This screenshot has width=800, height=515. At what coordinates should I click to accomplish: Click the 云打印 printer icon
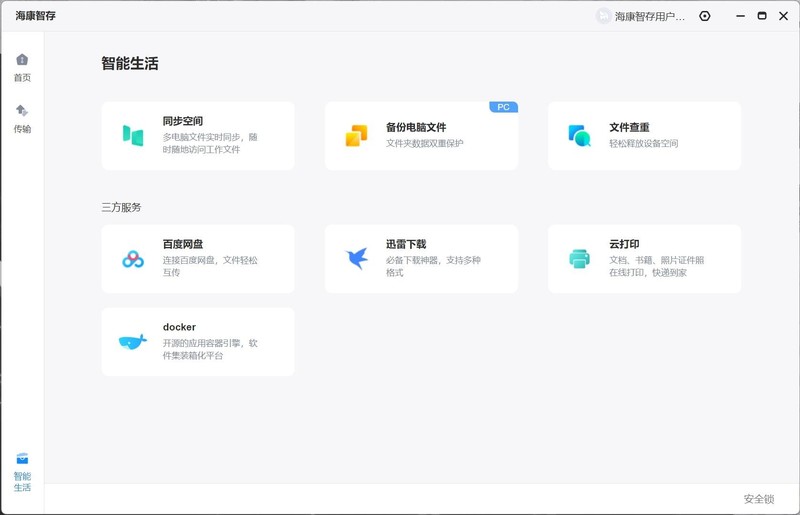point(580,259)
